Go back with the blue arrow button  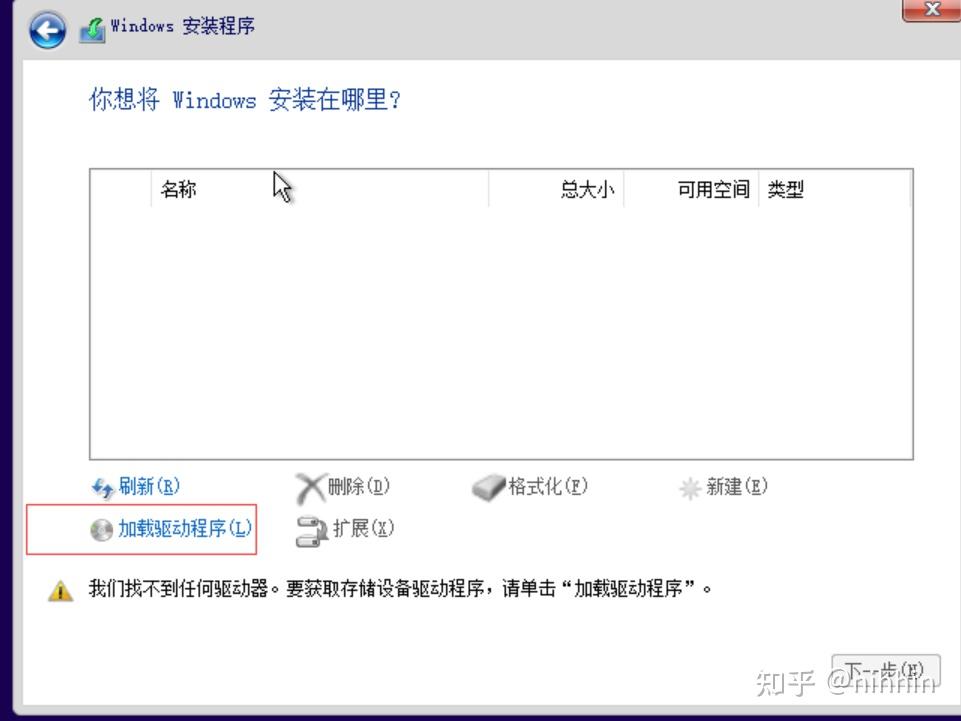(x=47, y=30)
